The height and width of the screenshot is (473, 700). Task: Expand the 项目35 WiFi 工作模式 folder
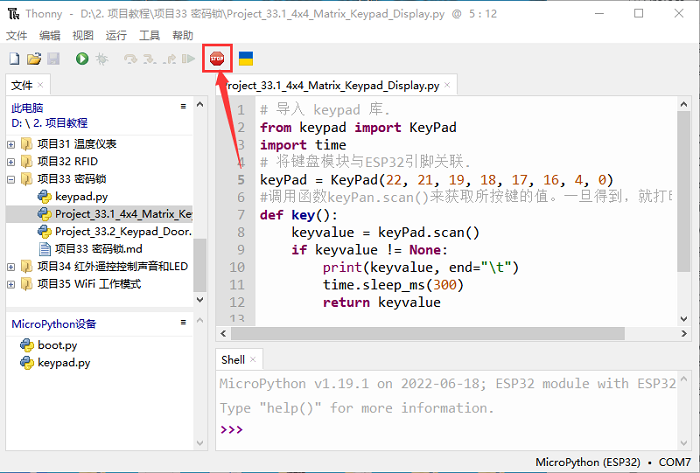[11, 284]
